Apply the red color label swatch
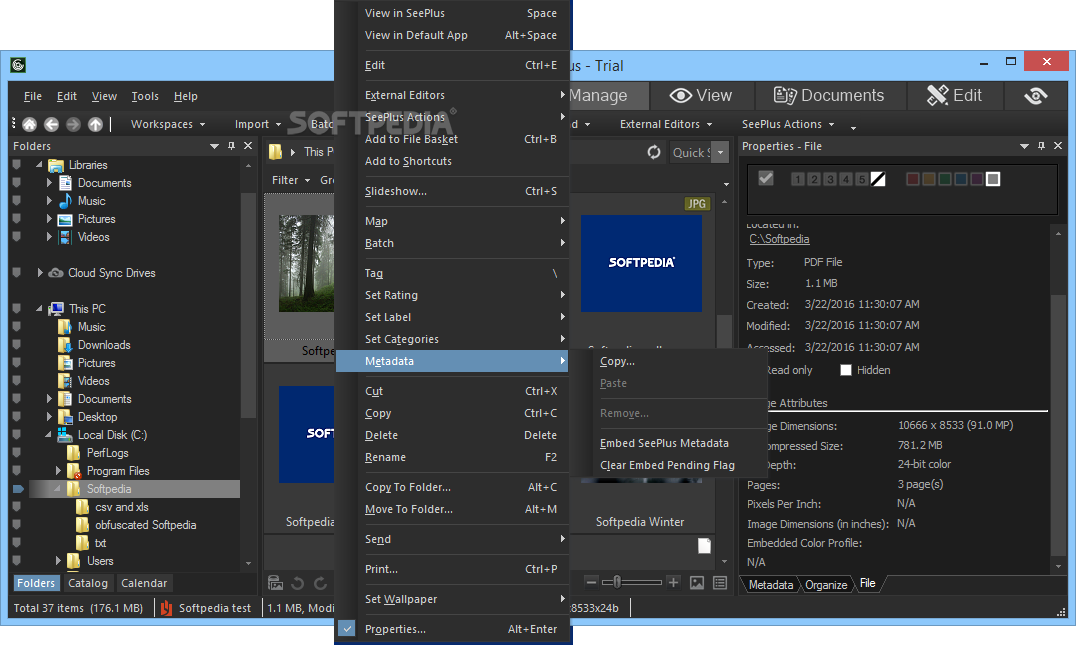 913,179
